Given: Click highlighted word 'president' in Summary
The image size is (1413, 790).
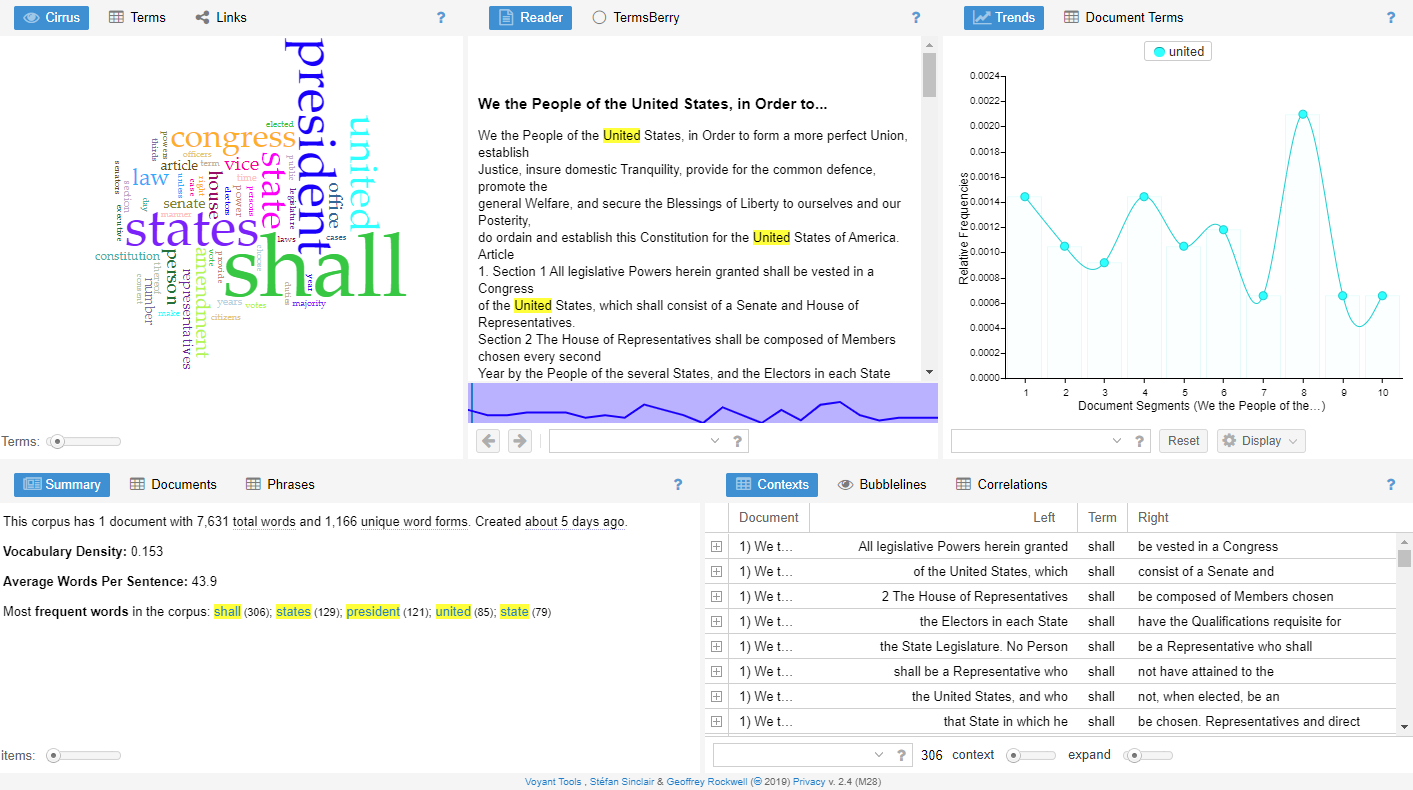Looking at the screenshot, I should [x=373, y=611].
